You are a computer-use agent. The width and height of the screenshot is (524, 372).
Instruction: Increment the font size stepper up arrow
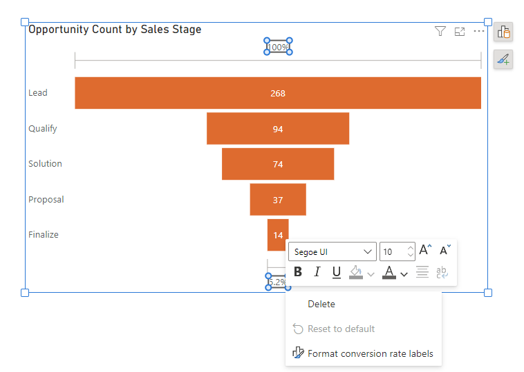pyautogui.click(x=410, y=248)
